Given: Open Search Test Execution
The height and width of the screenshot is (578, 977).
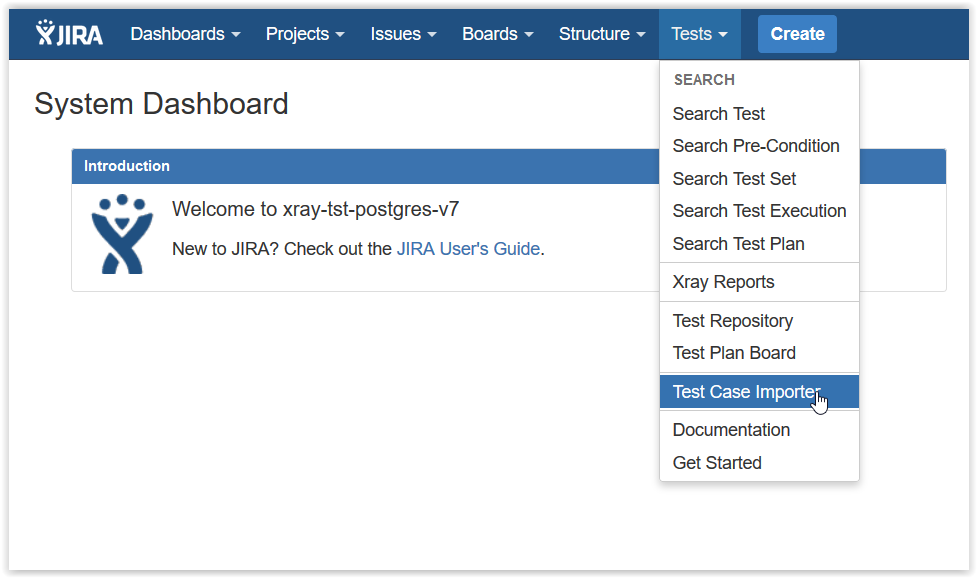Looking at the screenshot, I should point(759,211).
